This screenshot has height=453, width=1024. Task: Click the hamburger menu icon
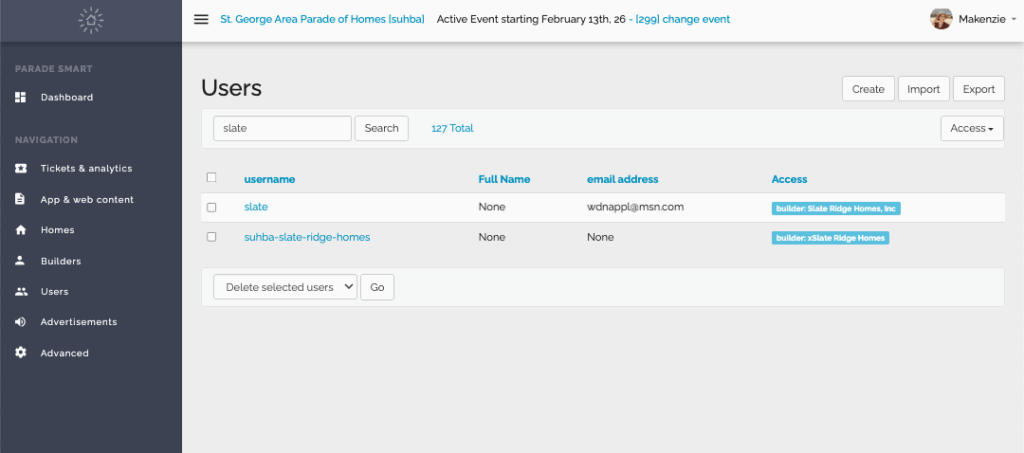tap(201, 19)
